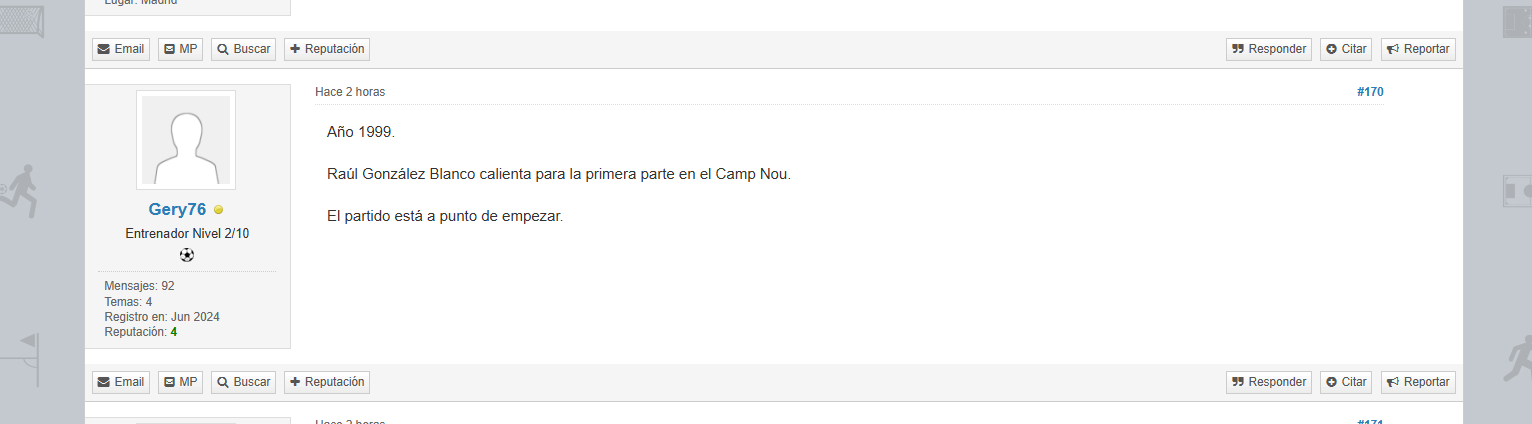Click Responder button in the top toolbar
1532x424 pixels.
(x=1268, y=49)
